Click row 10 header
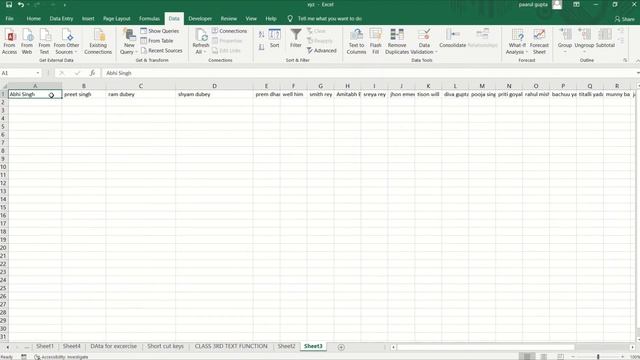The width and height of the screenshot is (640, 360). [4, 167]
